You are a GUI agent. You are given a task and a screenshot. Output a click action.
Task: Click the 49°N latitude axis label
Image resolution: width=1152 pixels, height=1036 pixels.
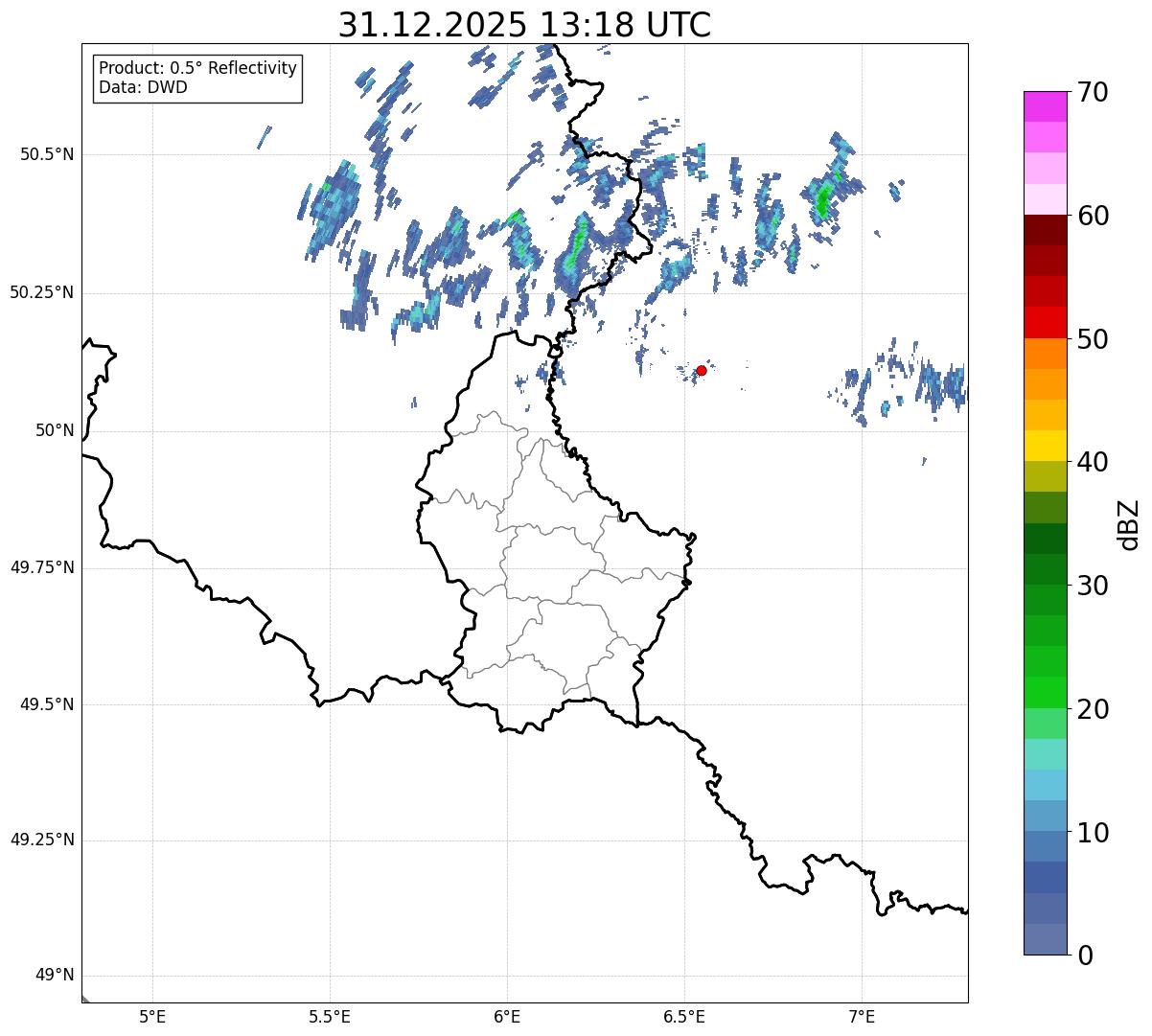[x=54, y=976]
